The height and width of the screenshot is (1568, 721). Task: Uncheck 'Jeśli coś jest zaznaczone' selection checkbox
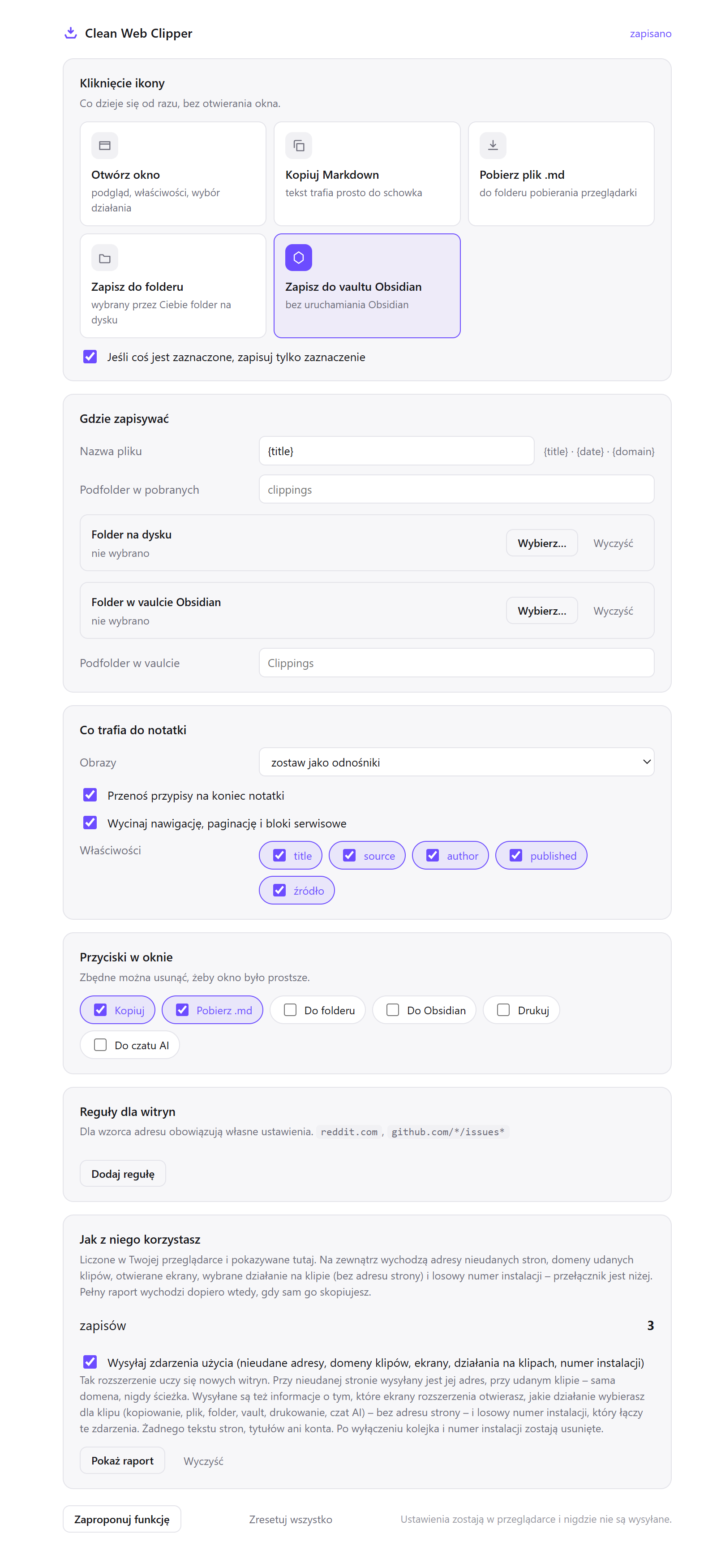click(90, 356)
